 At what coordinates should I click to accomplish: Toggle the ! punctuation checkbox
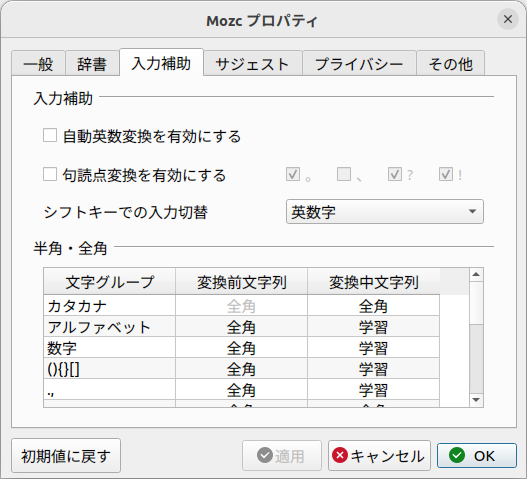446,174
